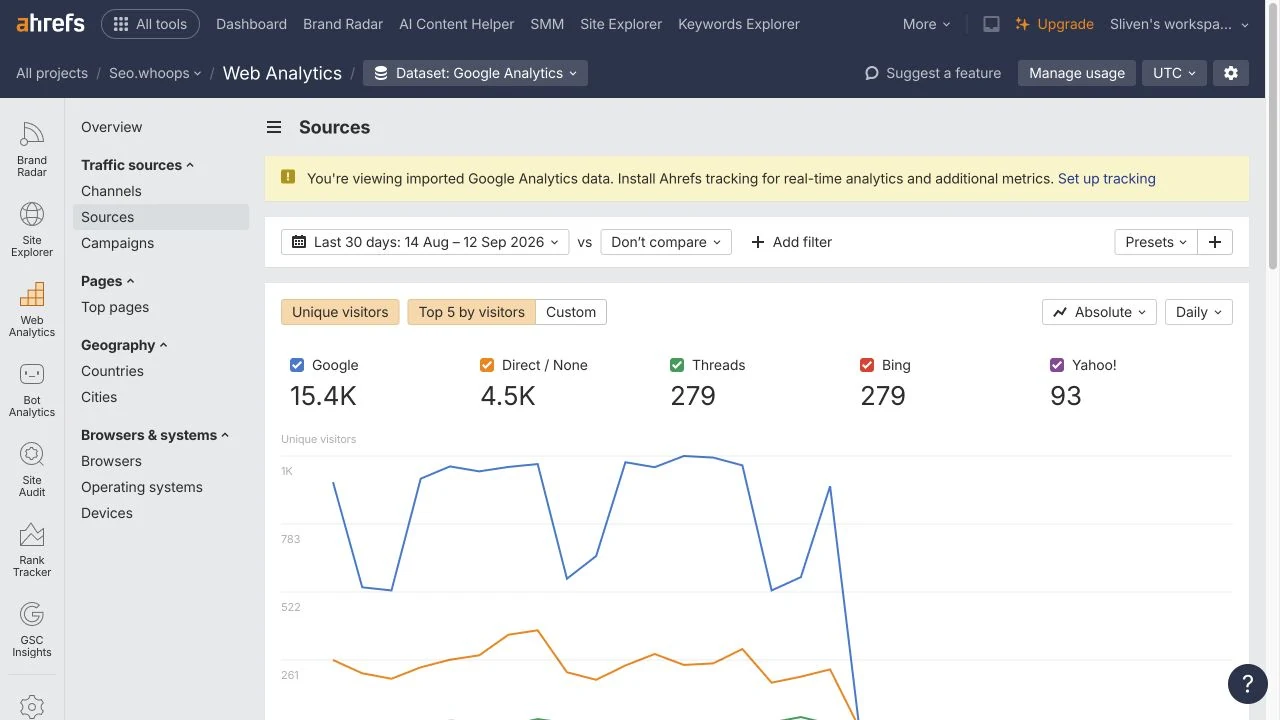
Task: Open Countries in side menu
Action: coord(112,371)
